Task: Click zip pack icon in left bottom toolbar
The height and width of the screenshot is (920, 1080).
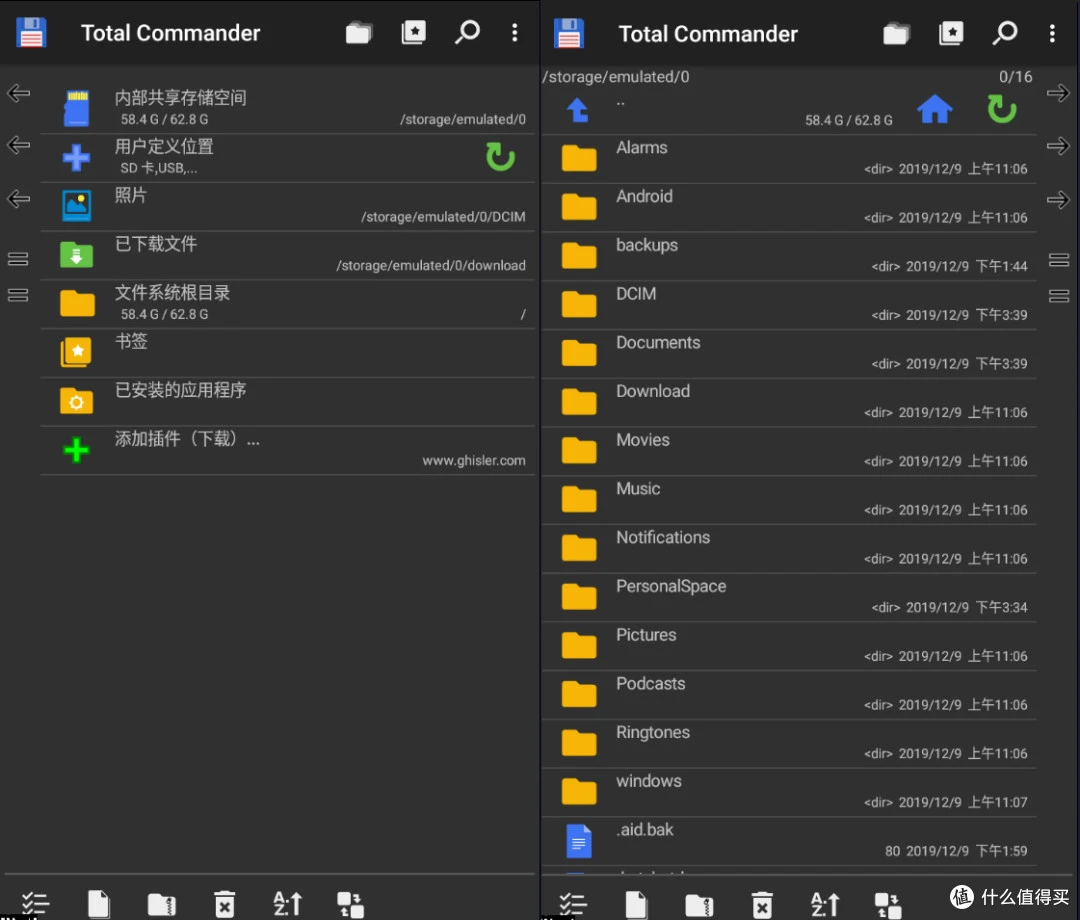Action: (162, 903)
